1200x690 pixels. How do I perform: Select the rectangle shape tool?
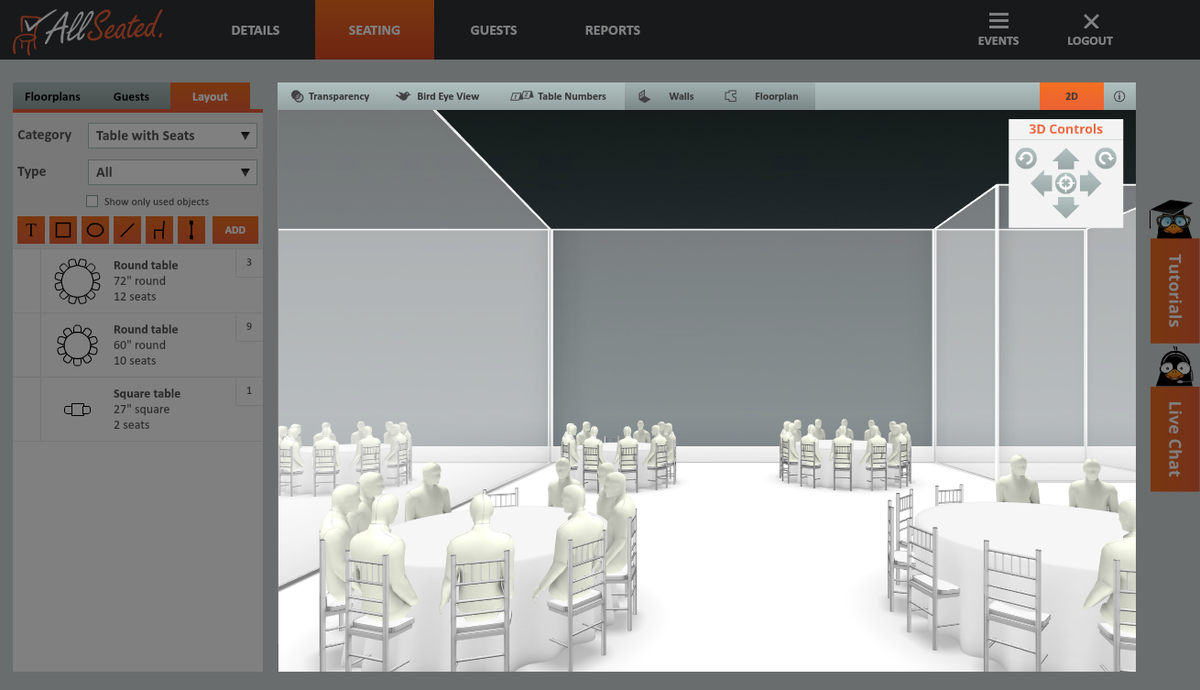point(63,230)
